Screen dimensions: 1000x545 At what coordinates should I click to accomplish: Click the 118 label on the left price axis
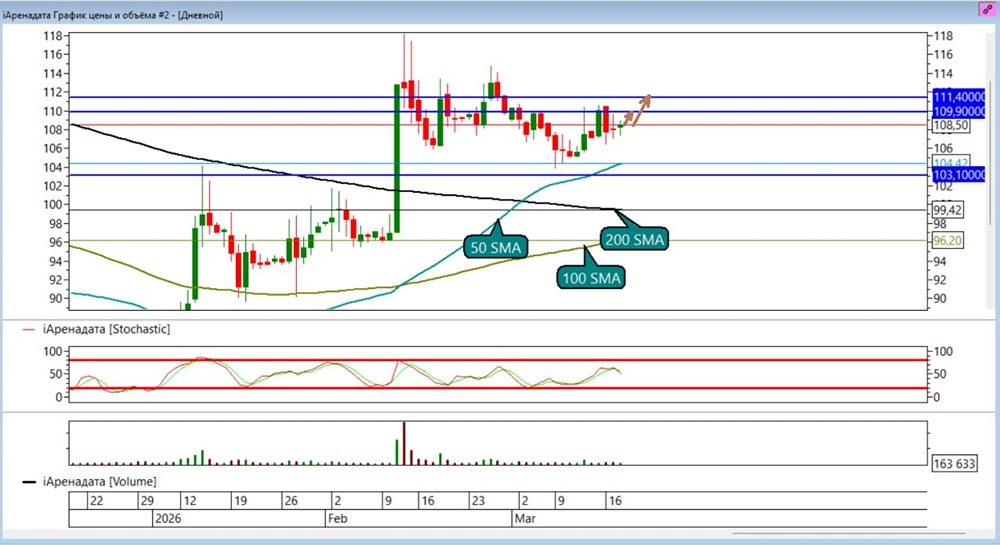pos(53,36)
